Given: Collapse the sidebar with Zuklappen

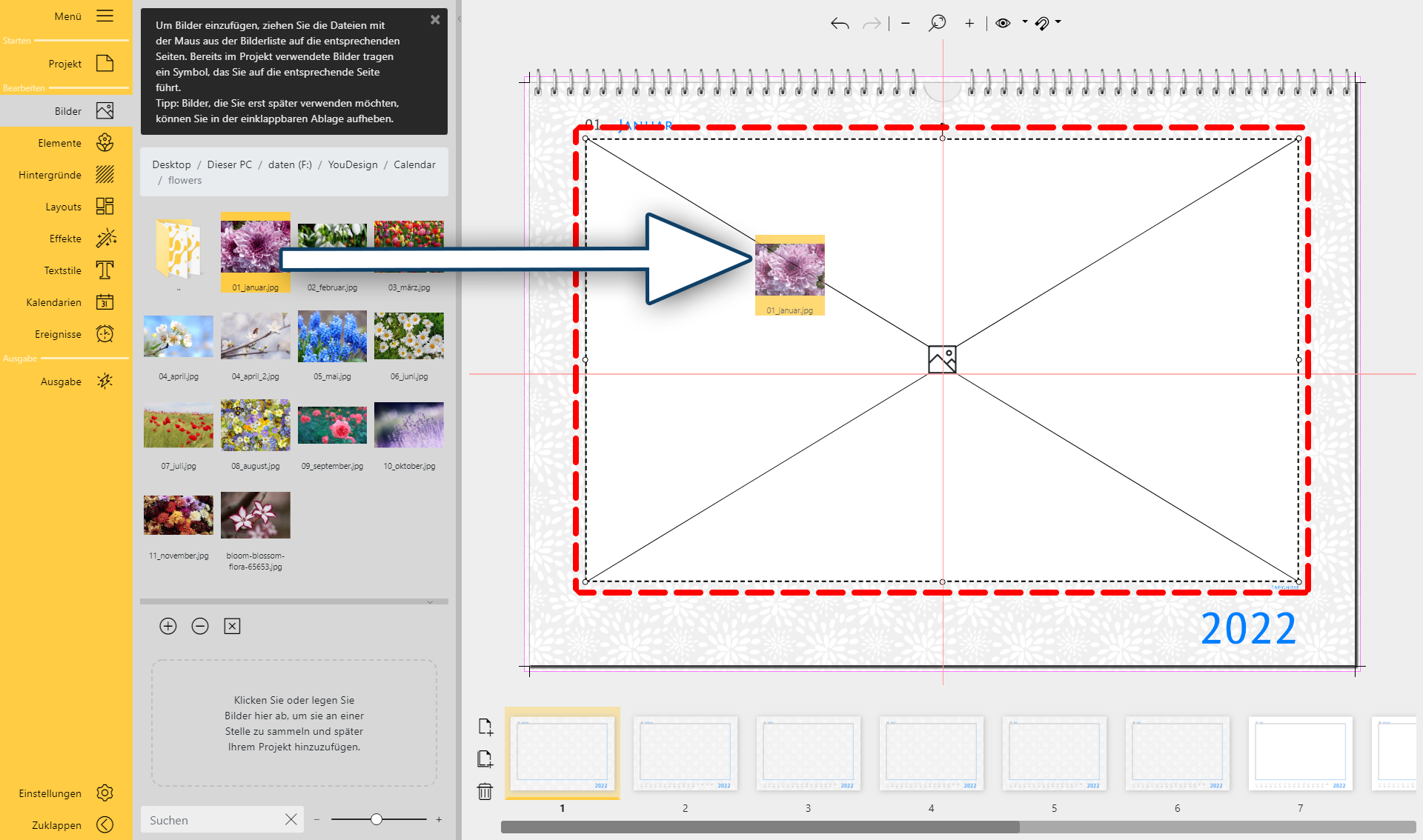Looking at the screenshot, I should click(x=105, y=824).
